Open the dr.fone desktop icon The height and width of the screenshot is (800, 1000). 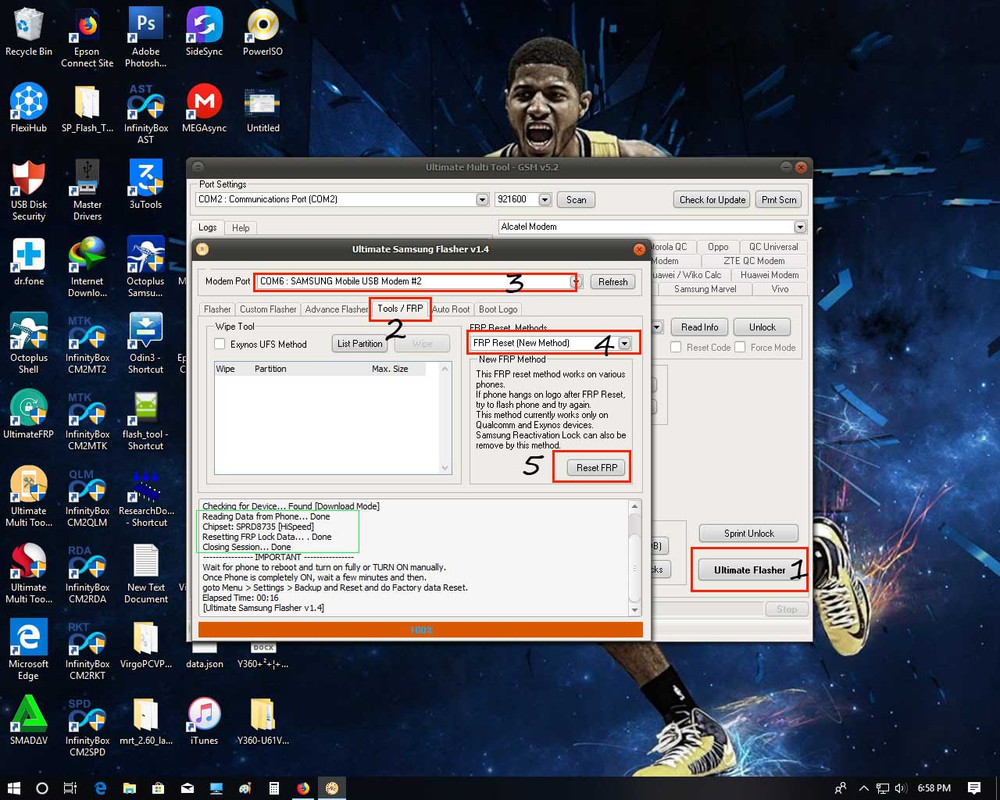tap(29, 260)
